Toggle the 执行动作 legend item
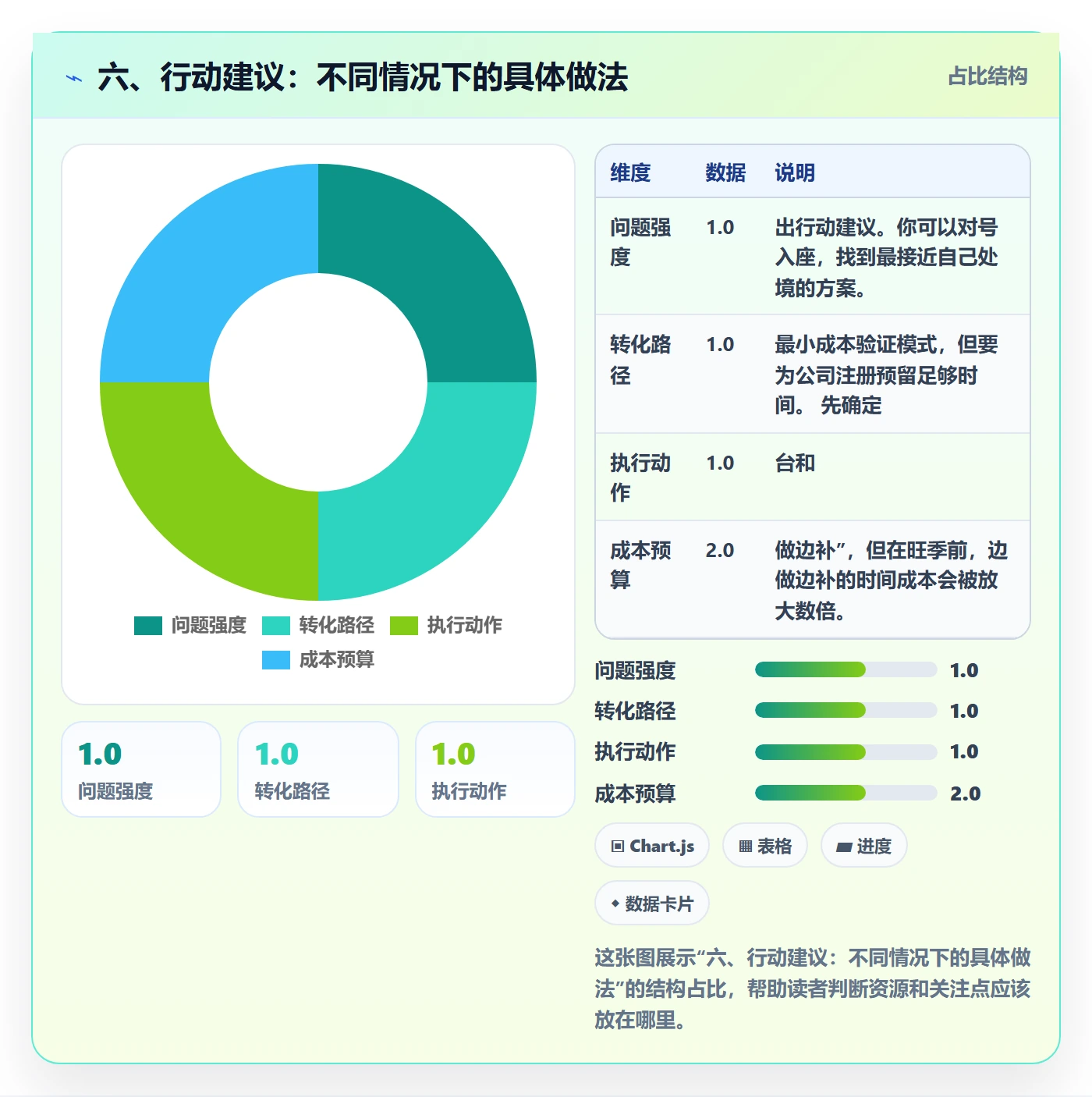Viewport: 1092px width, 1097px height. pos(446,625)
